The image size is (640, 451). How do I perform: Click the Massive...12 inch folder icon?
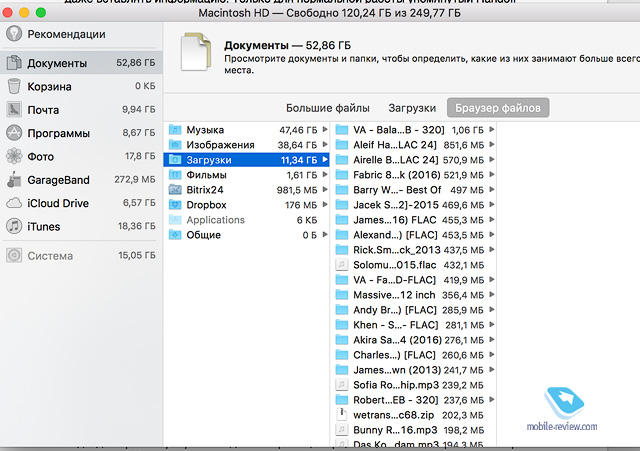(342, 295)
